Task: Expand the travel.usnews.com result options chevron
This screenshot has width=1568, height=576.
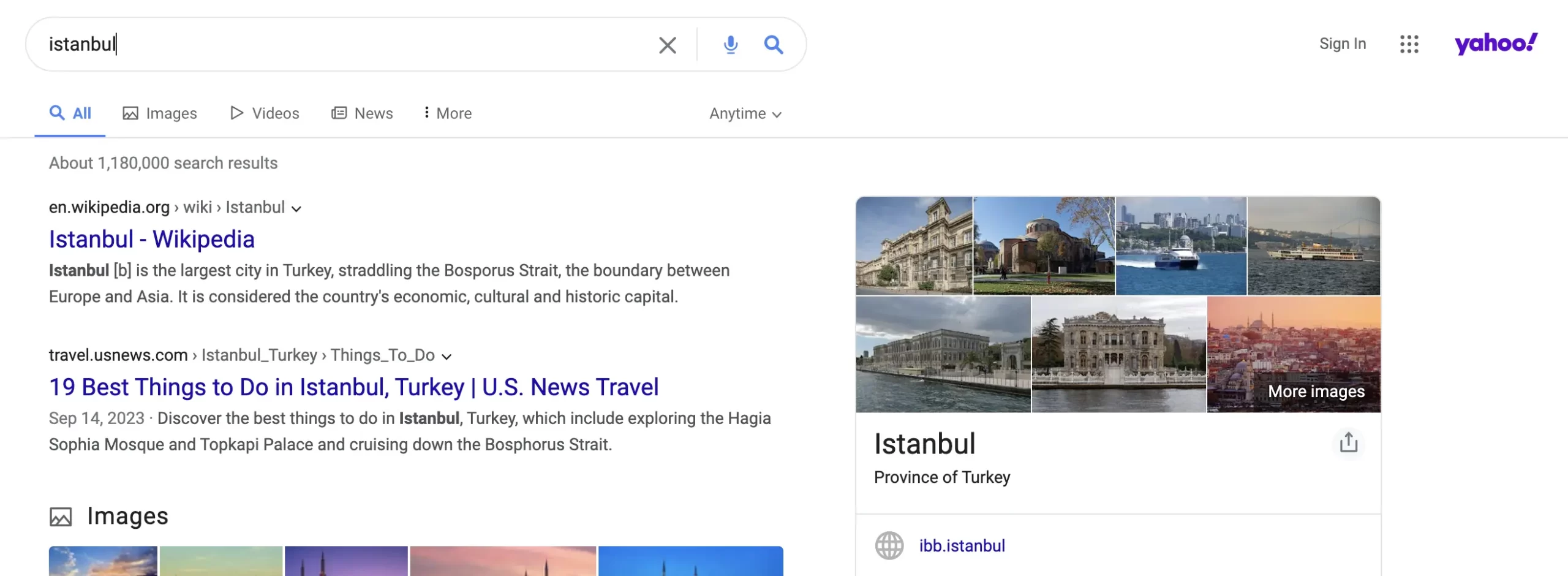Action: (x=447, y=357)
